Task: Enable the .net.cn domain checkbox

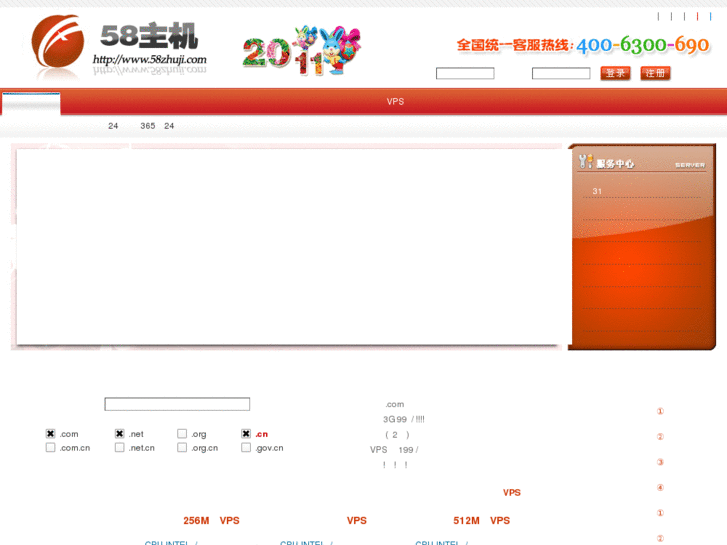Action: click(120, 448)
